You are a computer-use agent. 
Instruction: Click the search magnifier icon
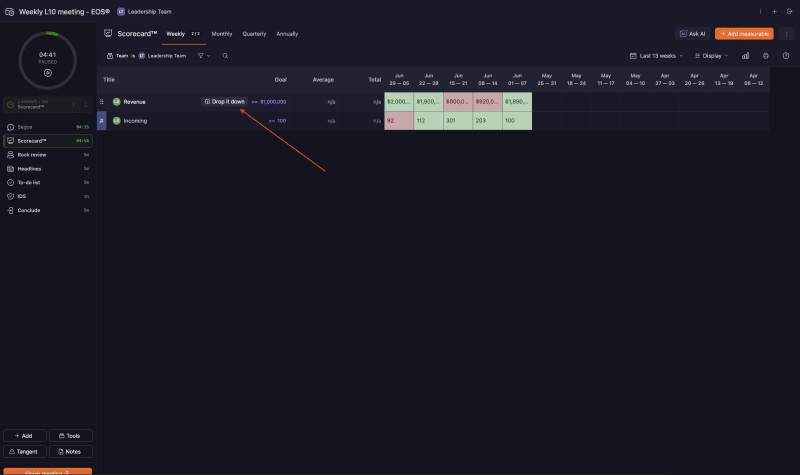pyautogui.click(x=225, y=56)
